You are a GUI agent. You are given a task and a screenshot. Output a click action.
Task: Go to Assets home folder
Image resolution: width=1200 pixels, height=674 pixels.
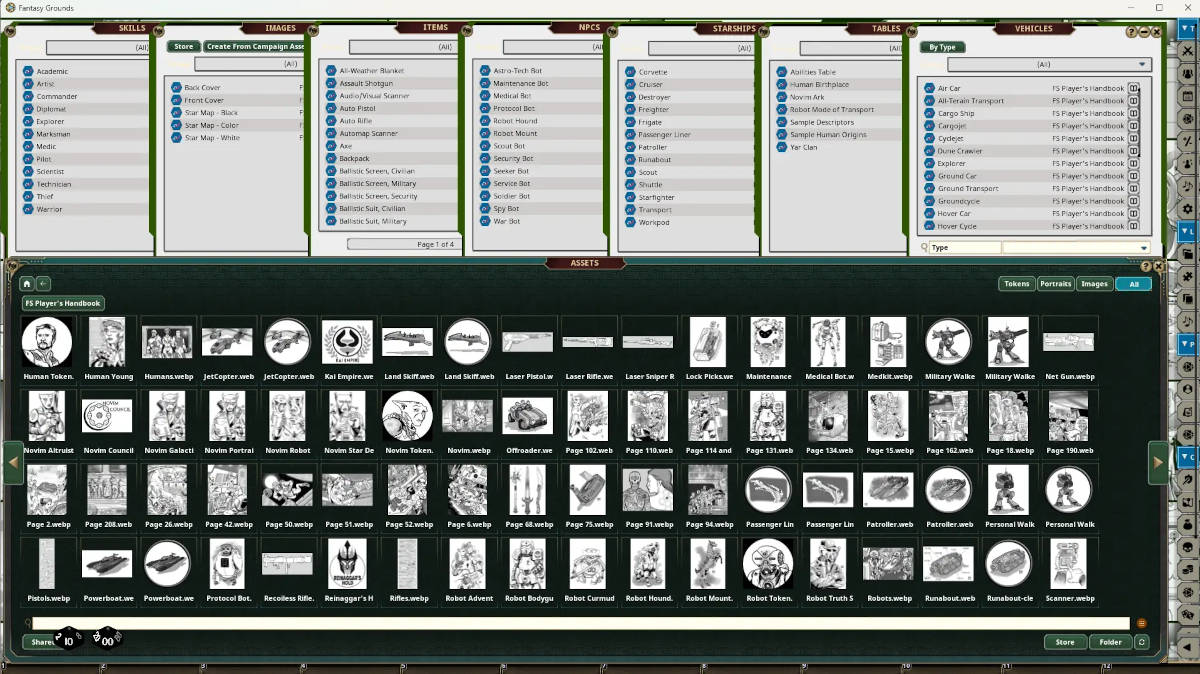click(x=27, y=284)
